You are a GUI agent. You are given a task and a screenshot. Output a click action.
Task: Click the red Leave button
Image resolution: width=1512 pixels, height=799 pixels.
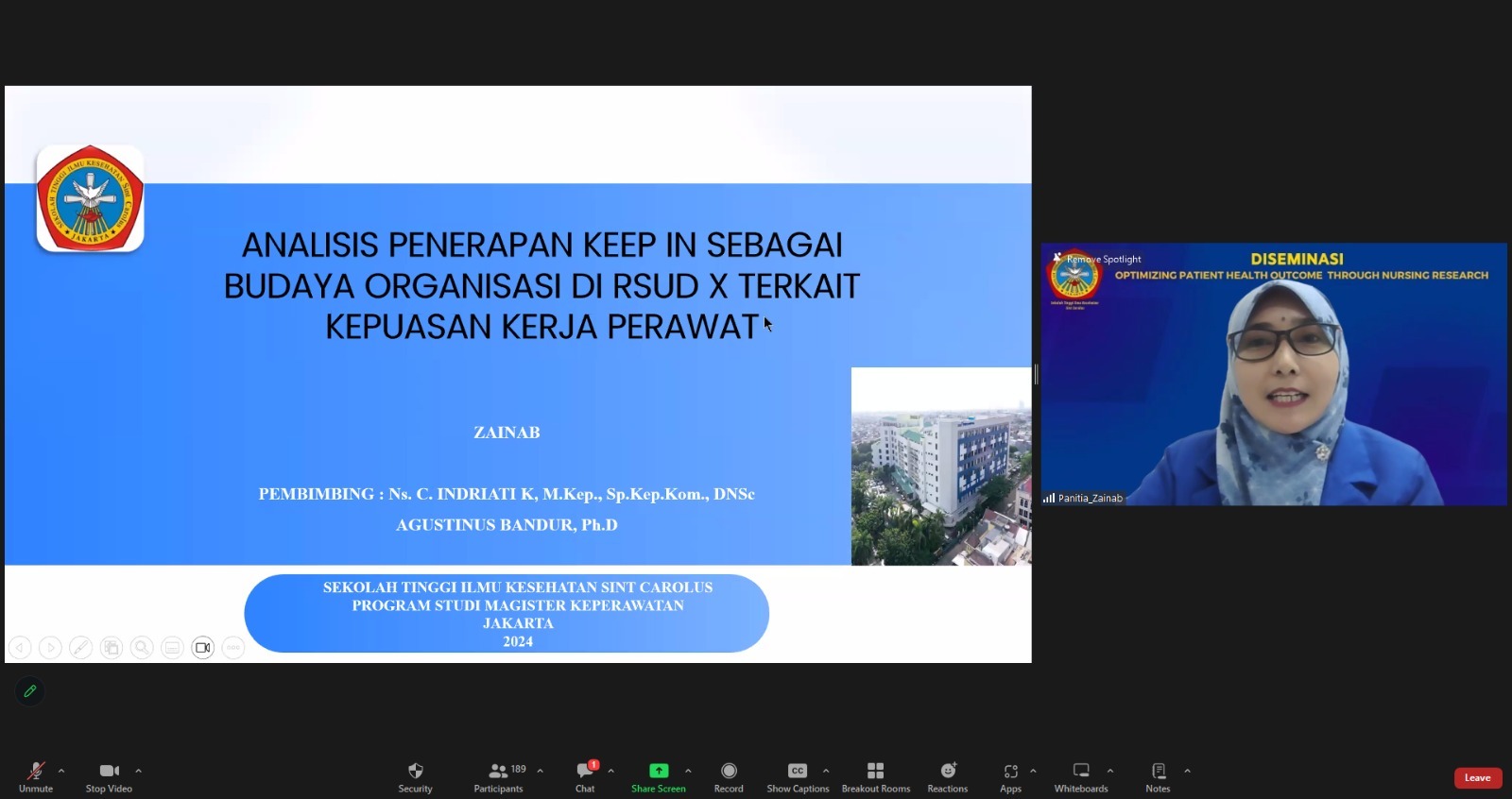click(x=1477, y=778)
